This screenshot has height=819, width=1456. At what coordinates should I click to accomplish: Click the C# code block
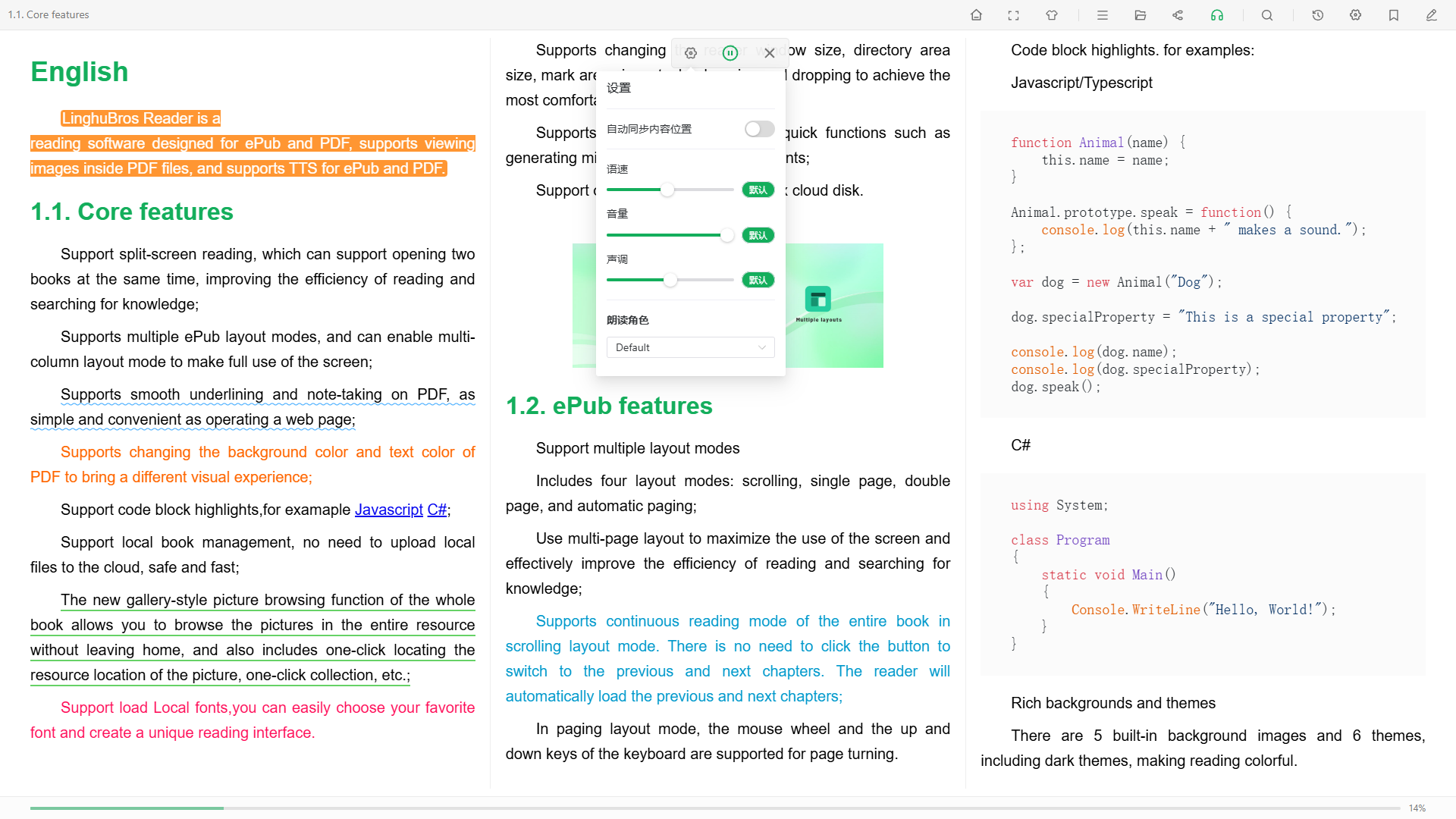point(1203,574)
